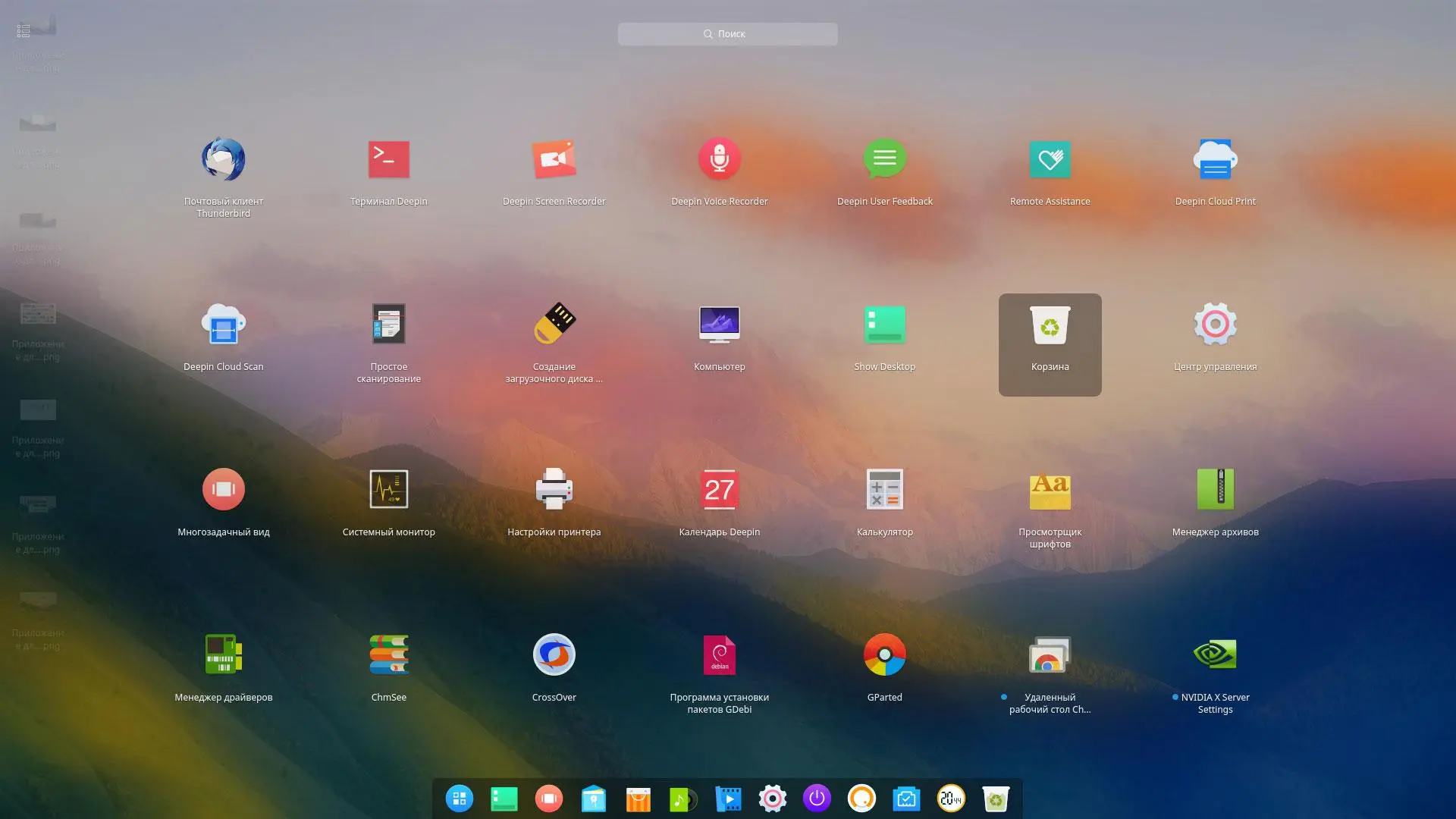Open the trash bin in the dock
This screenshot has height=819, width=1456.
(x=996, y=799)
